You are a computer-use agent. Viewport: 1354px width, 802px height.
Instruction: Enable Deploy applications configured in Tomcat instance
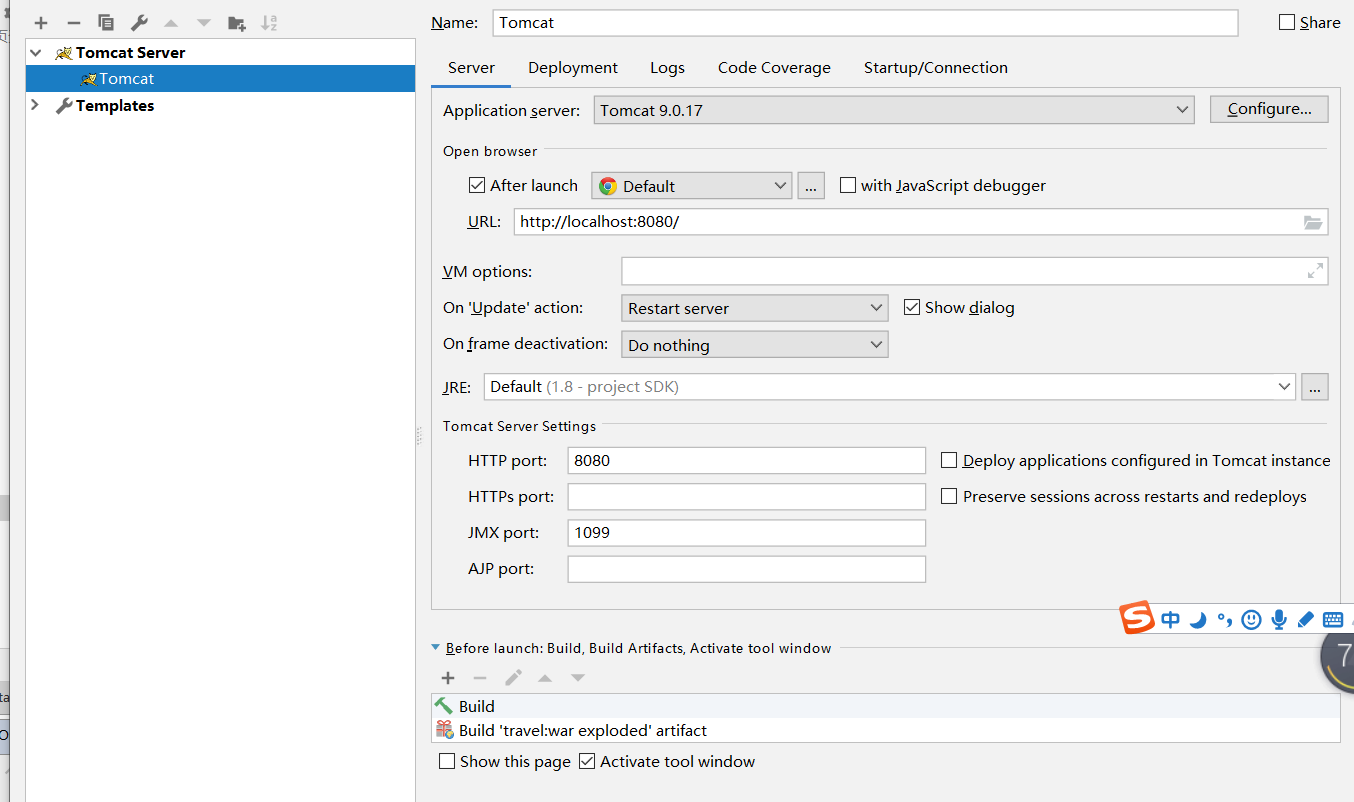tap(949, 460)
